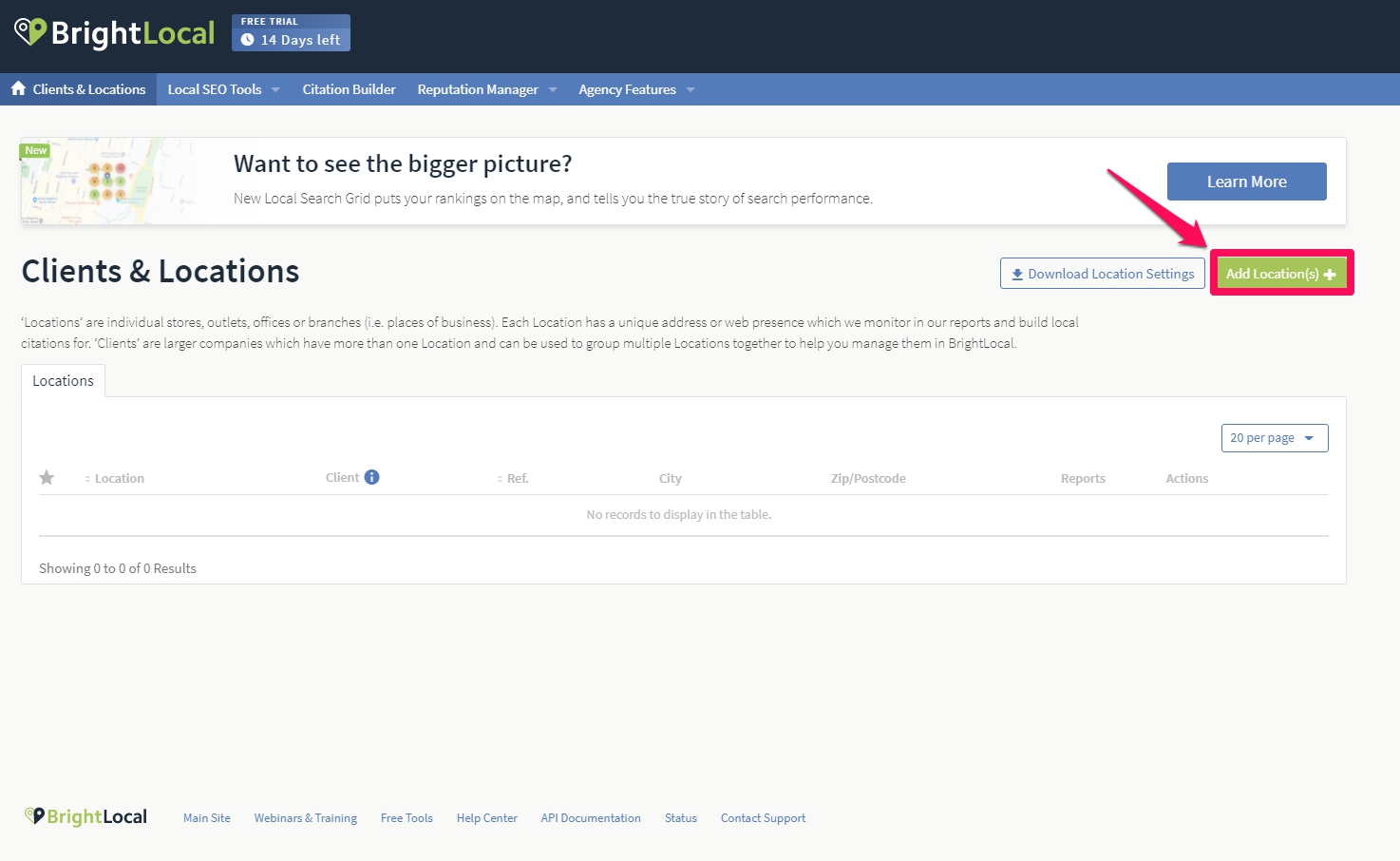Click the BrightLocal logo in header

click(x=115, y=33)
